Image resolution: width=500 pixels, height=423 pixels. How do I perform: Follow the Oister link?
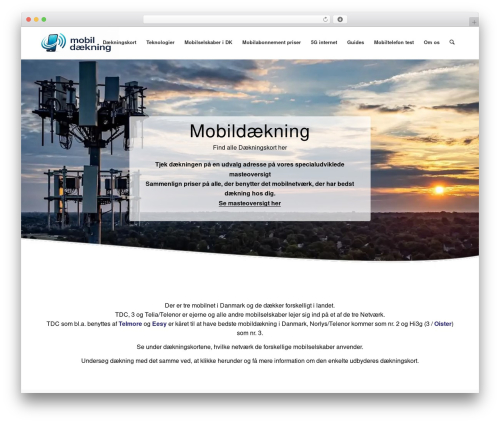[443, 324]
